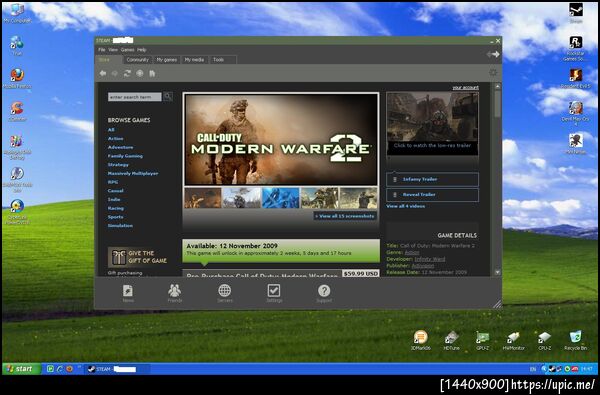Open News from the Steam bottom bar

(128, 294)
